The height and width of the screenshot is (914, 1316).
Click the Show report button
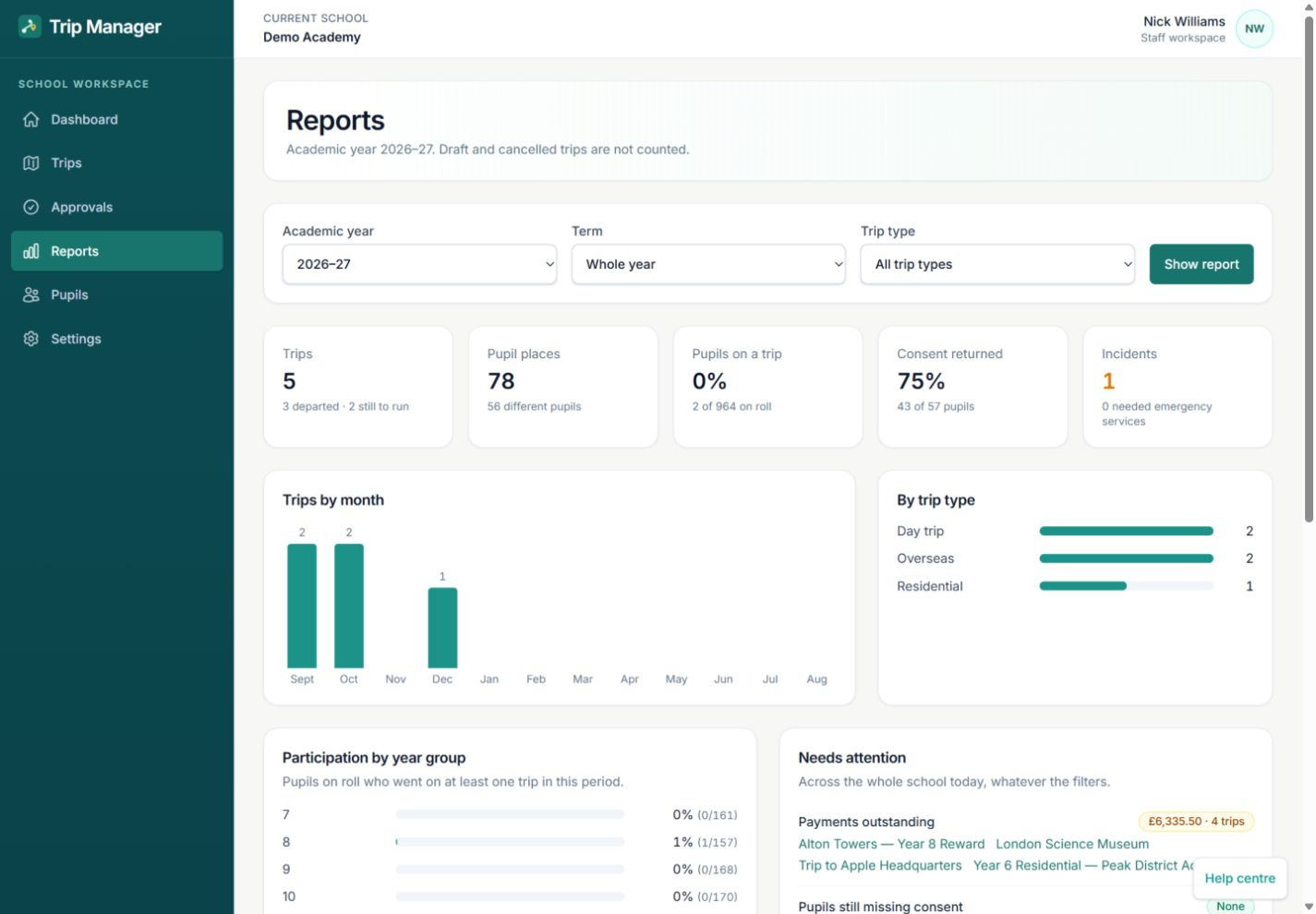click(1201, 264)
